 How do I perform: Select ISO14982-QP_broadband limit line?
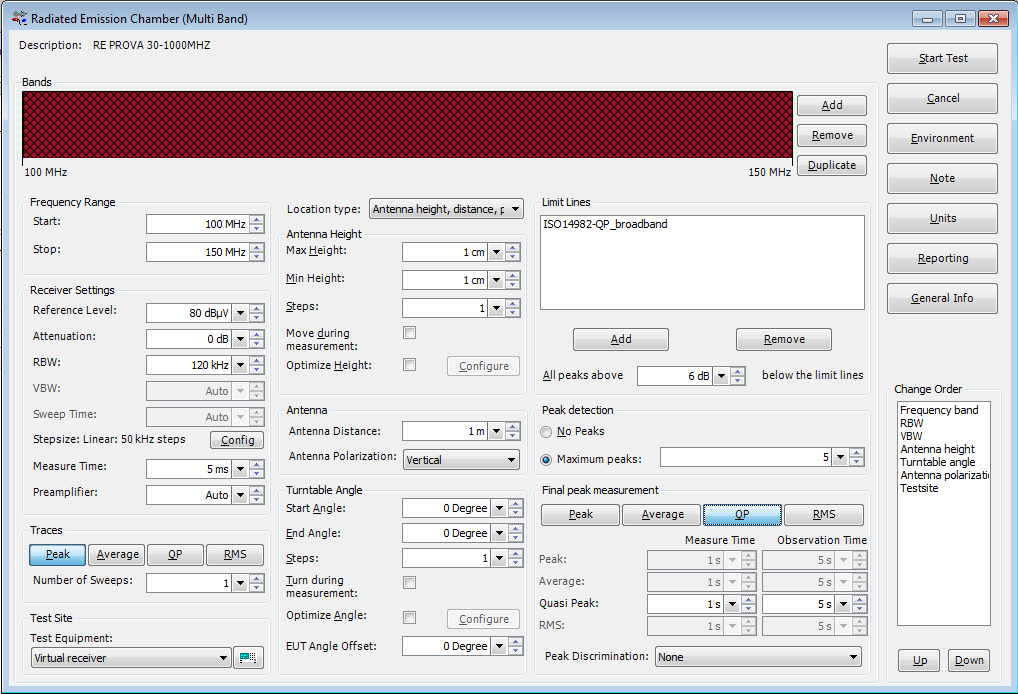click(x=605, y=224)
